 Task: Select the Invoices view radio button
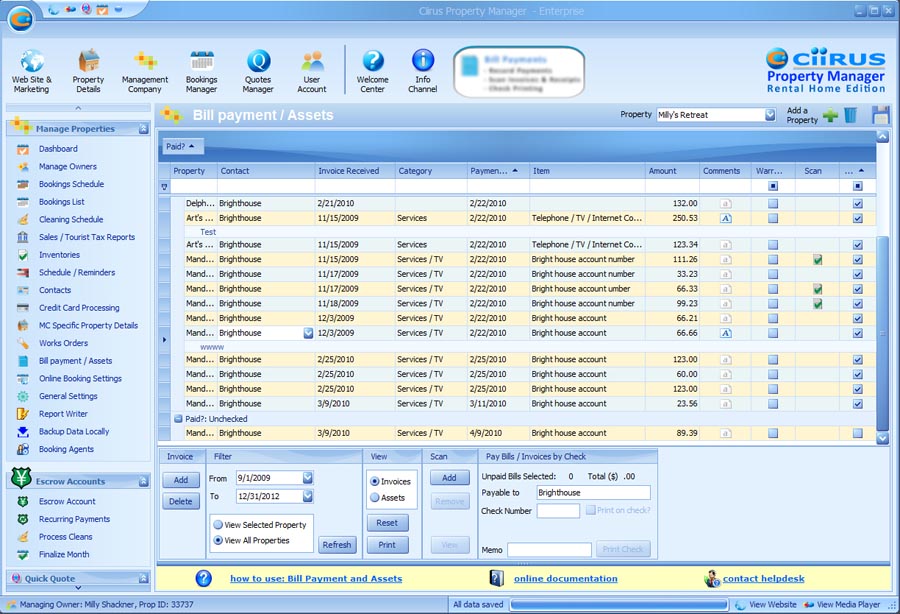375,481
